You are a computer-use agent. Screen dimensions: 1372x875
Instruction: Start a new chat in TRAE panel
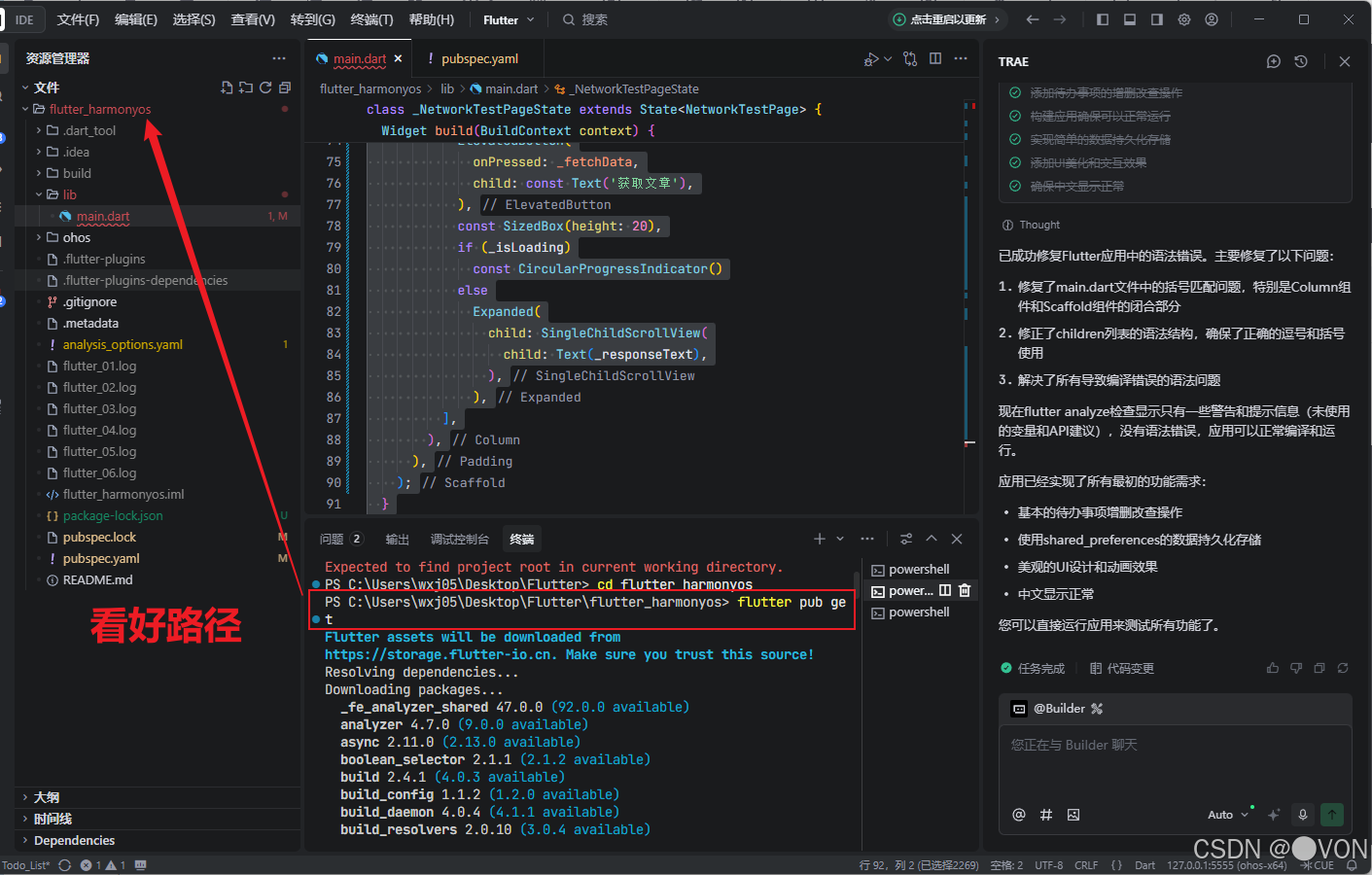1274,61
